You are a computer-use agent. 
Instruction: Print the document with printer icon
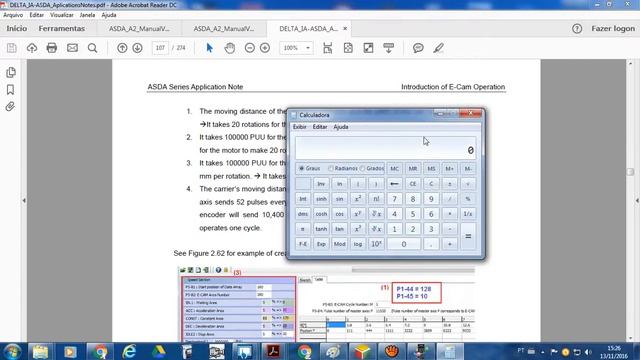point(52,48)
